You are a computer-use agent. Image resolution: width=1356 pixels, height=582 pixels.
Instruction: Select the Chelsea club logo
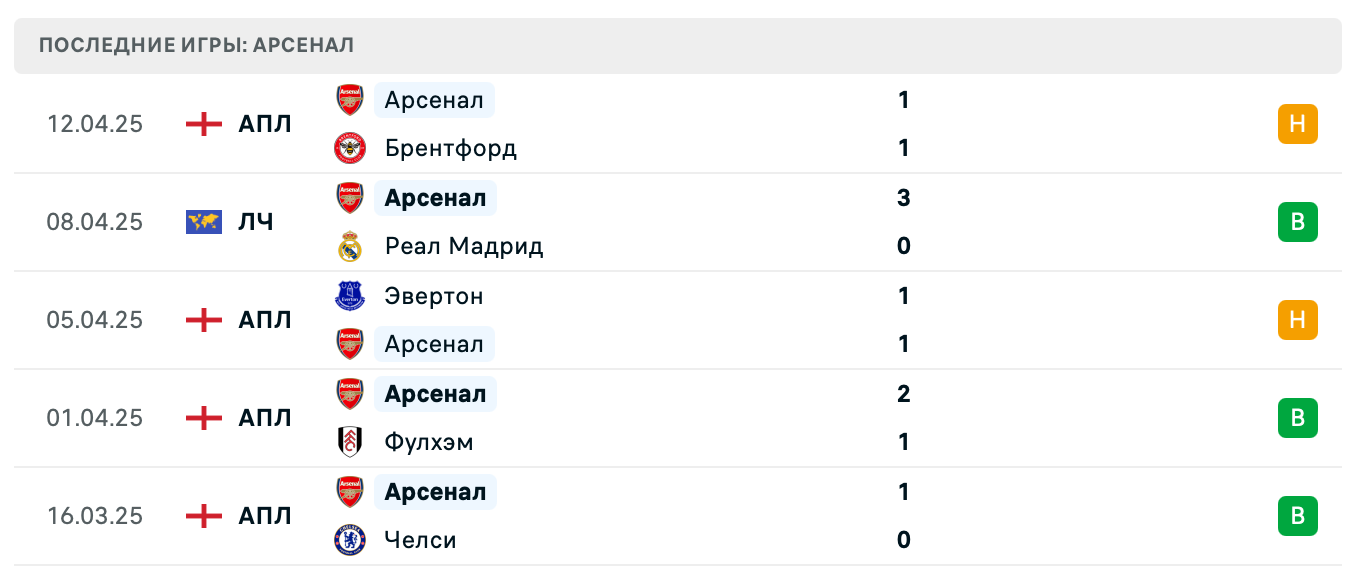click(351, 540)
